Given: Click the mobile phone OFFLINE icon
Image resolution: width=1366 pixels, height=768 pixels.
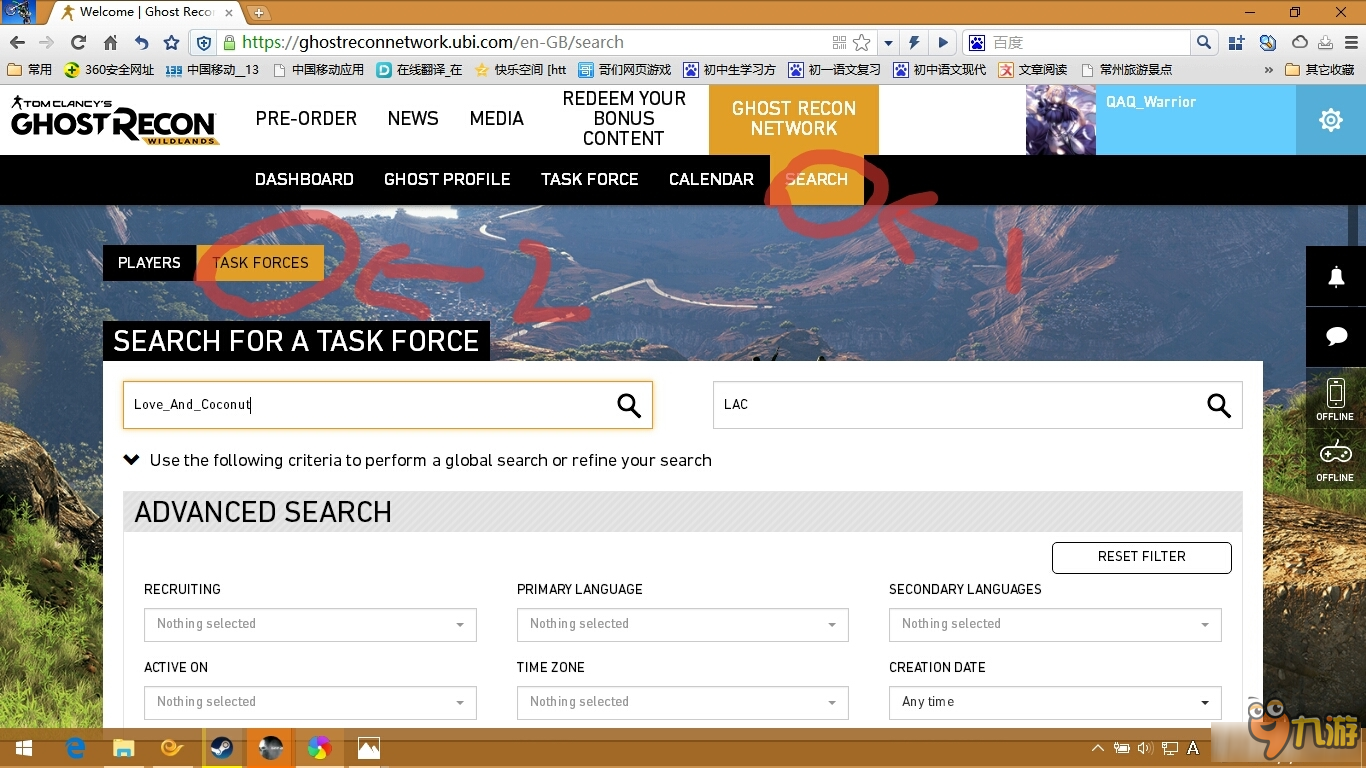Looking at the screenshot, I should (1336, 399).
